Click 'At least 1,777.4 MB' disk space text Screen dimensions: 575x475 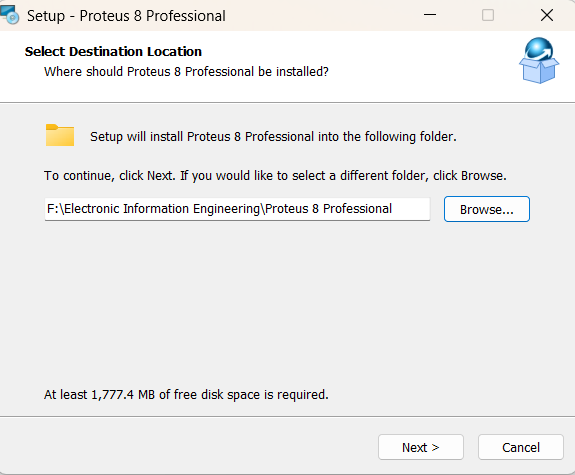tap(186, 395)
